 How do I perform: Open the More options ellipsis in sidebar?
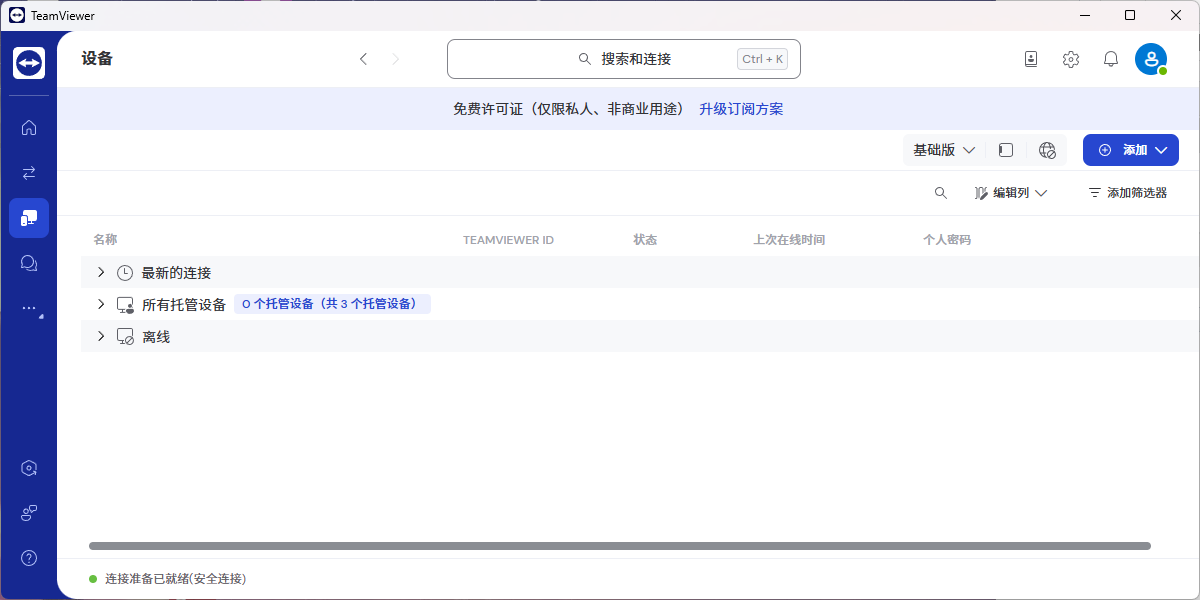(x=29, y=308)
